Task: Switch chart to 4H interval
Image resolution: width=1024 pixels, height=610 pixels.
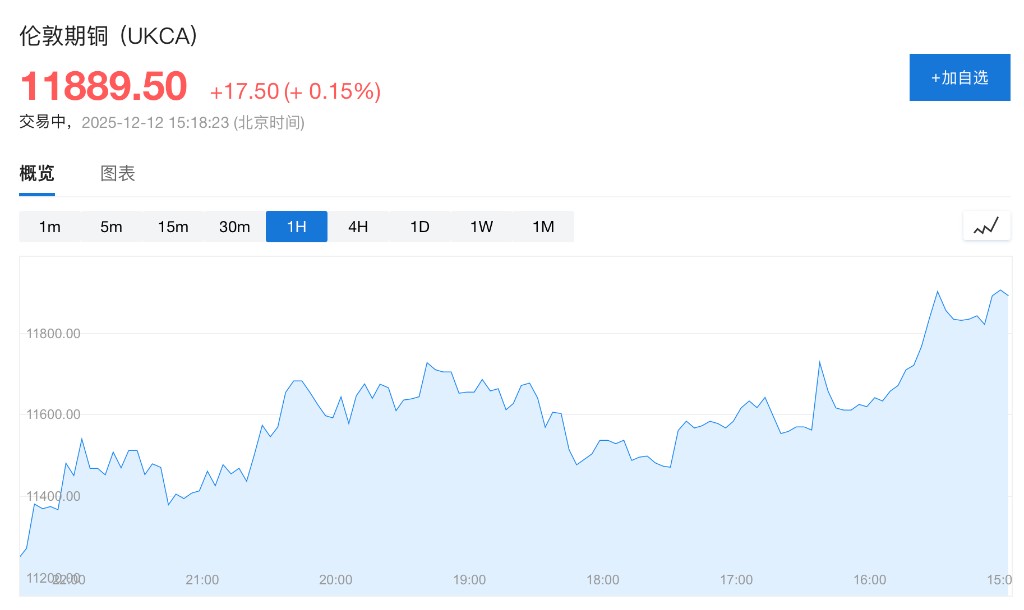Action: (x=358, y=227)
